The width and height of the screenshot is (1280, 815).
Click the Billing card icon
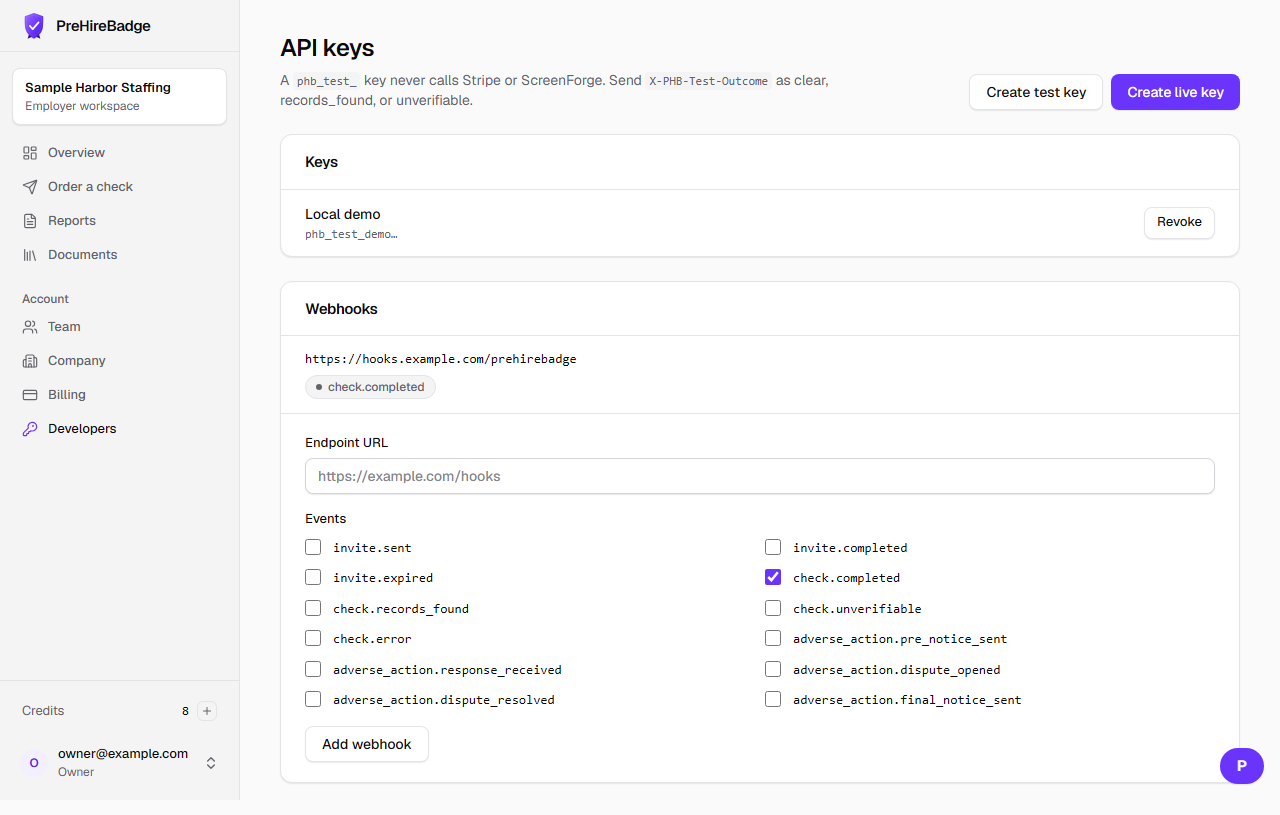click(30, 395)
